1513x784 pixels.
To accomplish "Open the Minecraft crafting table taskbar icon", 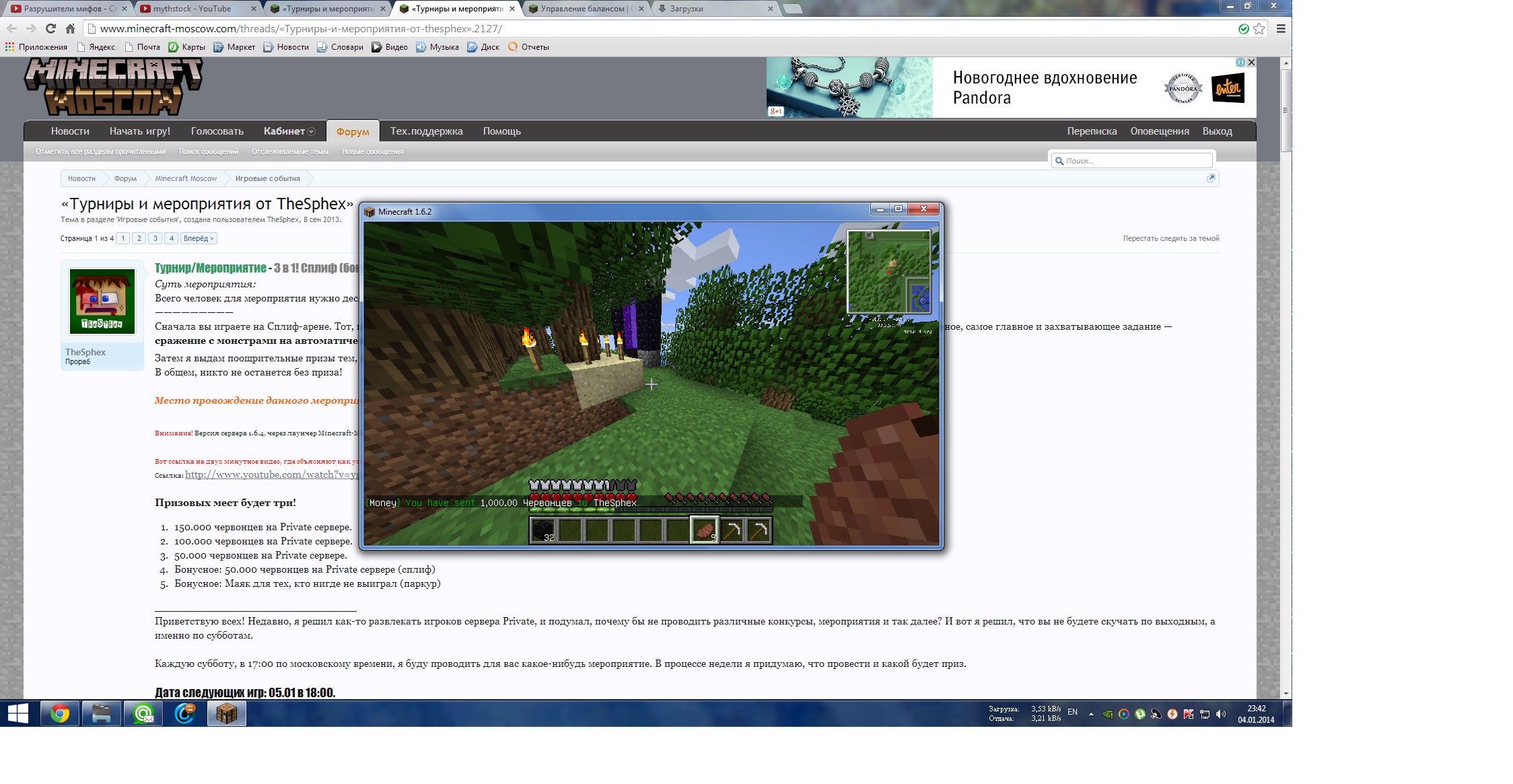I will click(x=227, y=713).
